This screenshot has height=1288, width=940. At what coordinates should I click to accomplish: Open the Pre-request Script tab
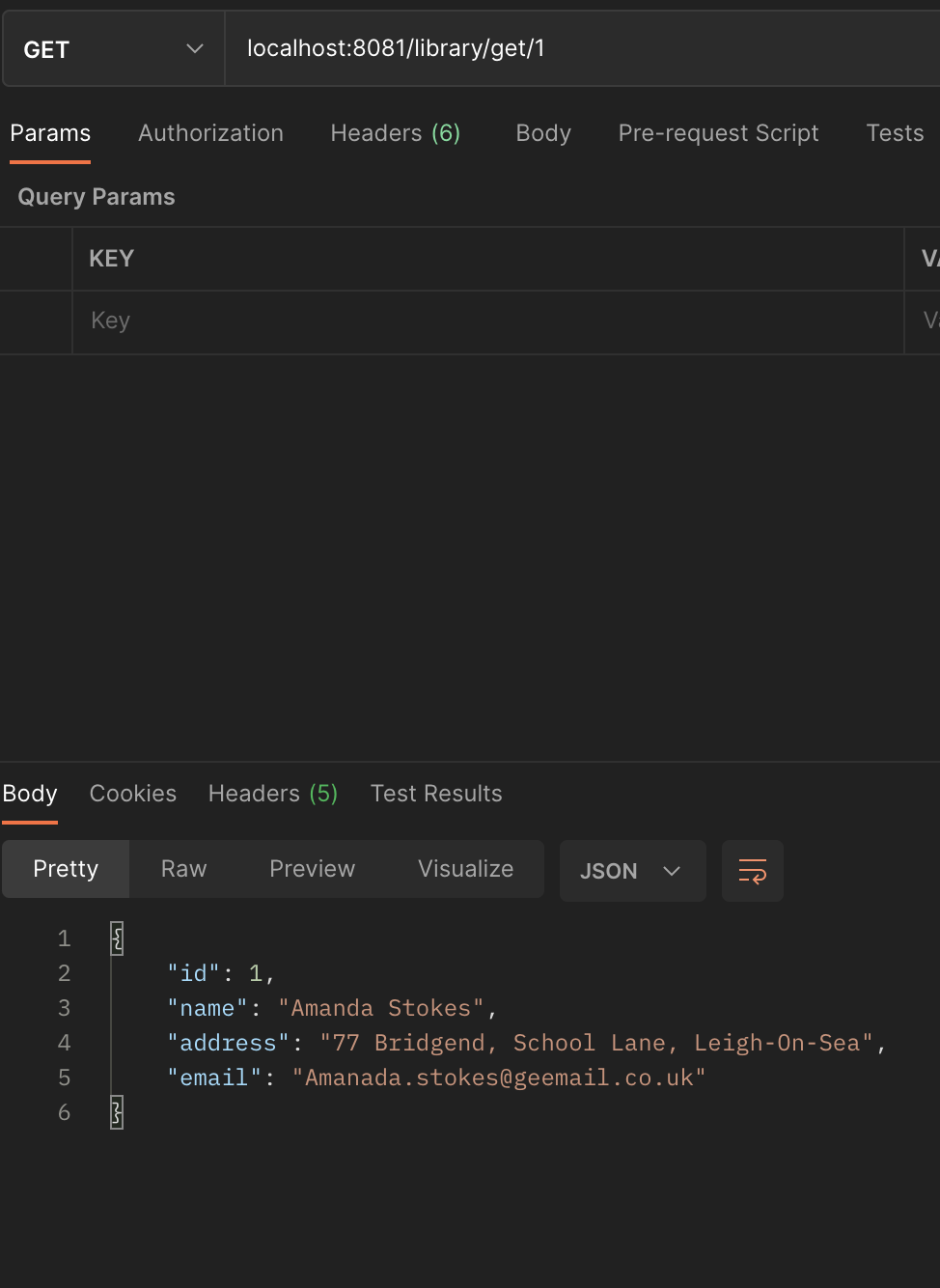[x=718, y=133]
